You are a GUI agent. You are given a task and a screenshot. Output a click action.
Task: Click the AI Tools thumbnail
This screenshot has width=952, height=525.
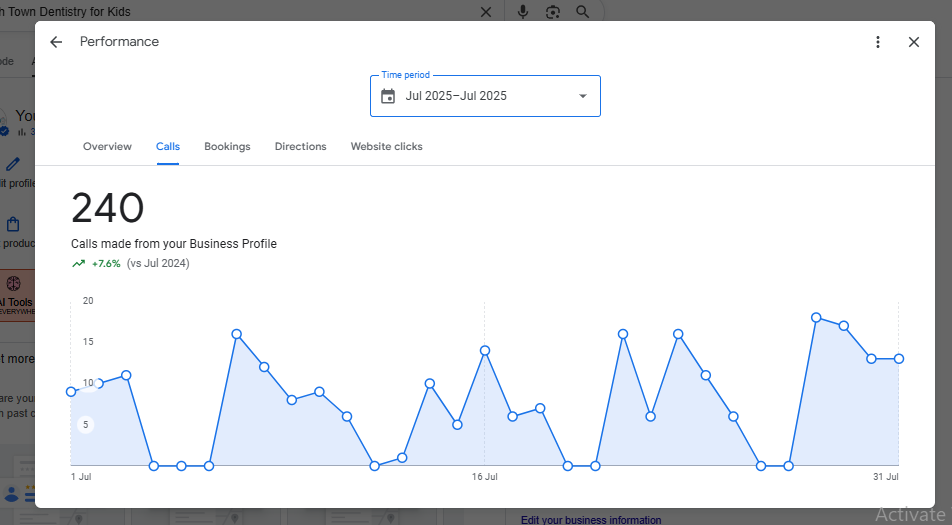pyautogui.click(x=17, y=297)
